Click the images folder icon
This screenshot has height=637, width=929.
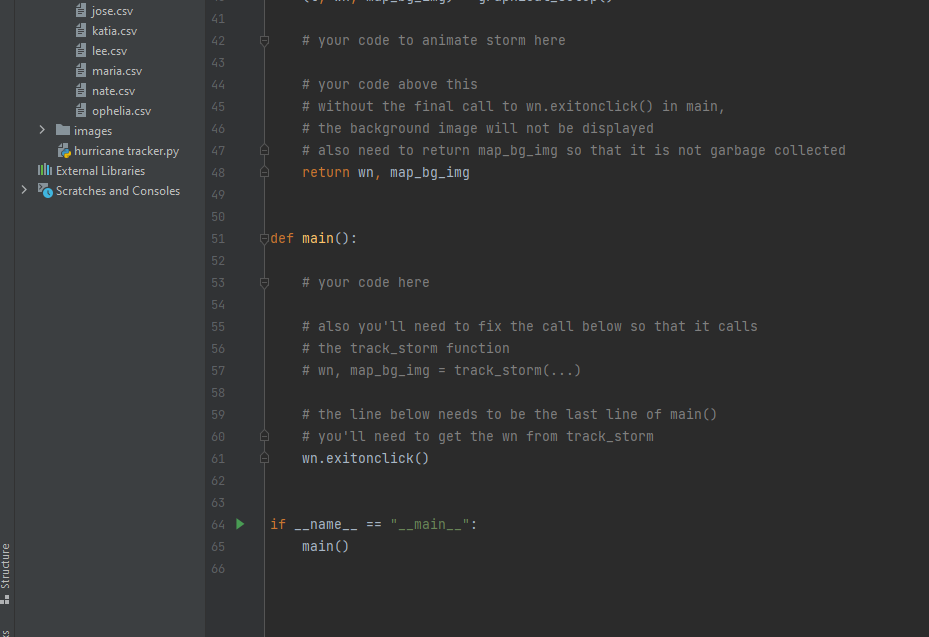(x=63, y=130)
